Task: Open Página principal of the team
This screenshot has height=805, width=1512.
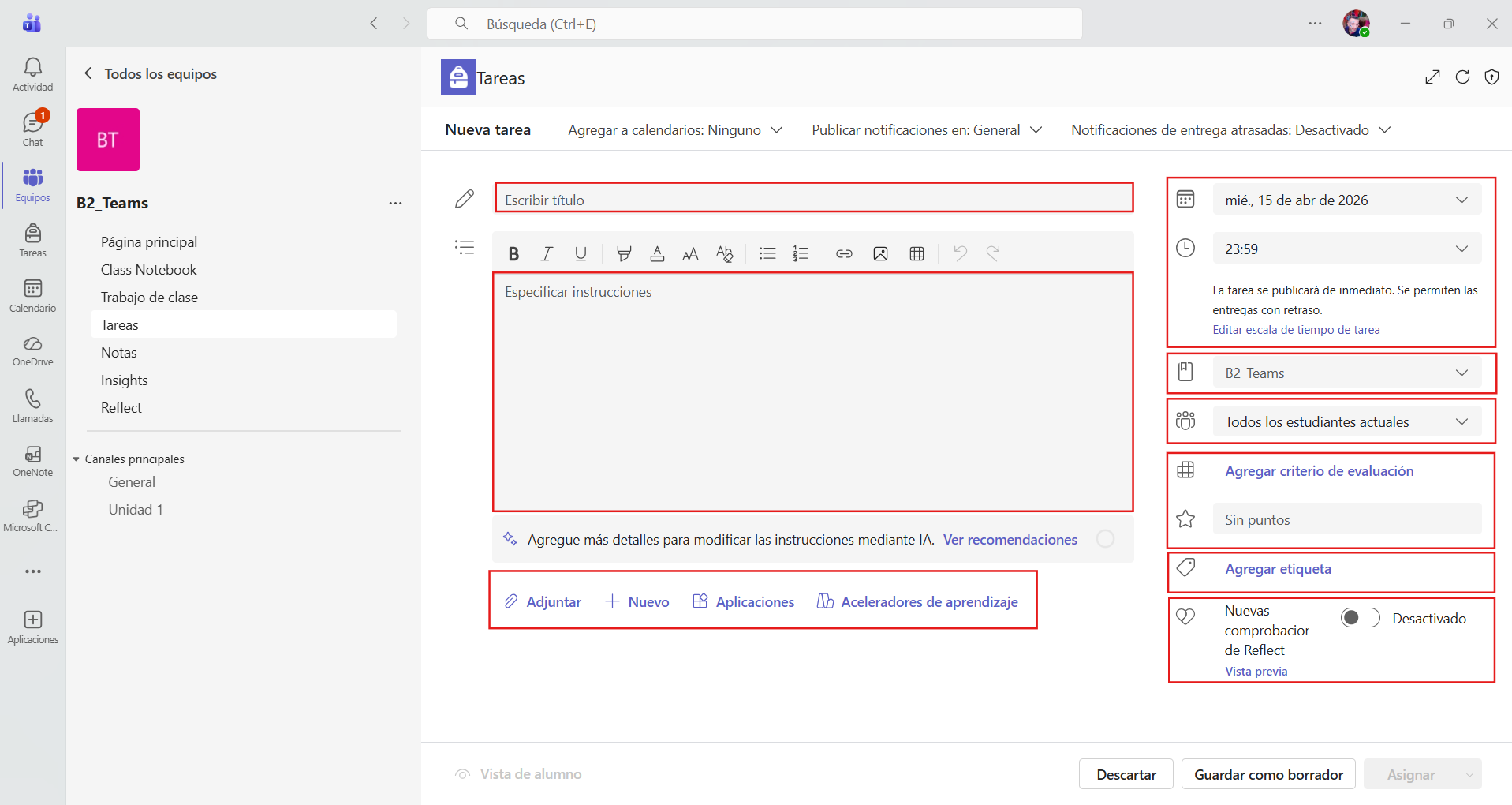Action: [149, 241]
